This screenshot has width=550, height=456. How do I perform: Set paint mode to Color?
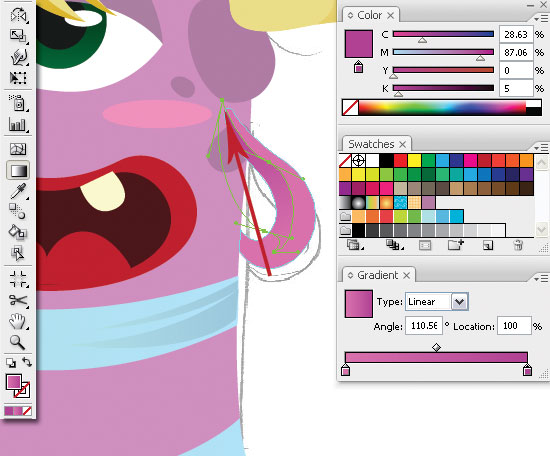(x=9, y=411)
